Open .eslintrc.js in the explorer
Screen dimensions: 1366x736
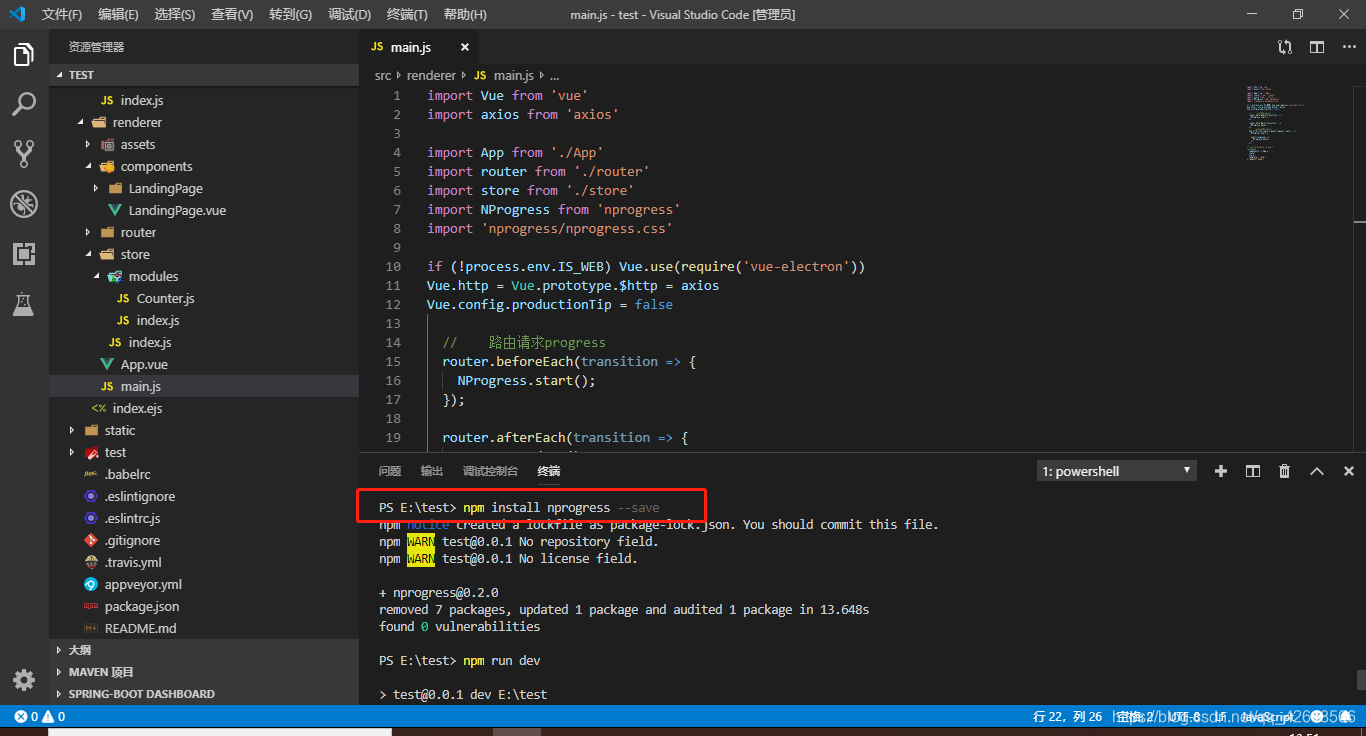click(x=203, y=518)
